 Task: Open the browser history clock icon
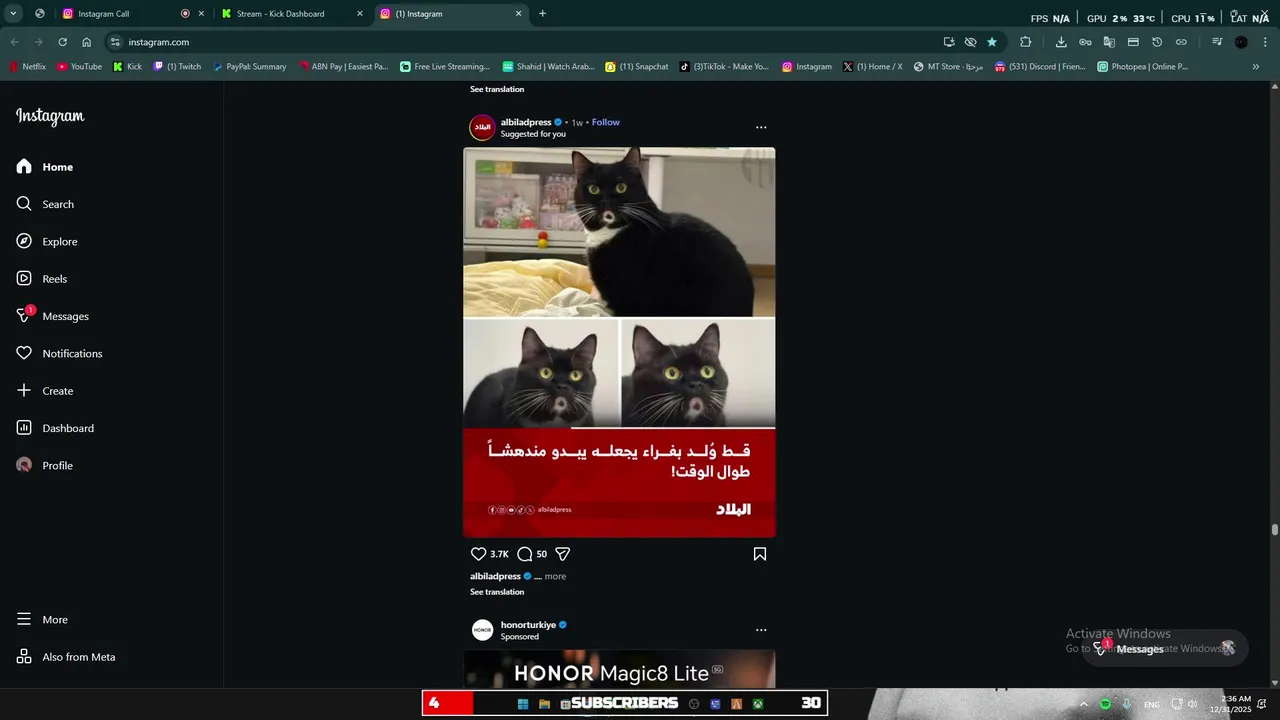[x=1157, y=42]
